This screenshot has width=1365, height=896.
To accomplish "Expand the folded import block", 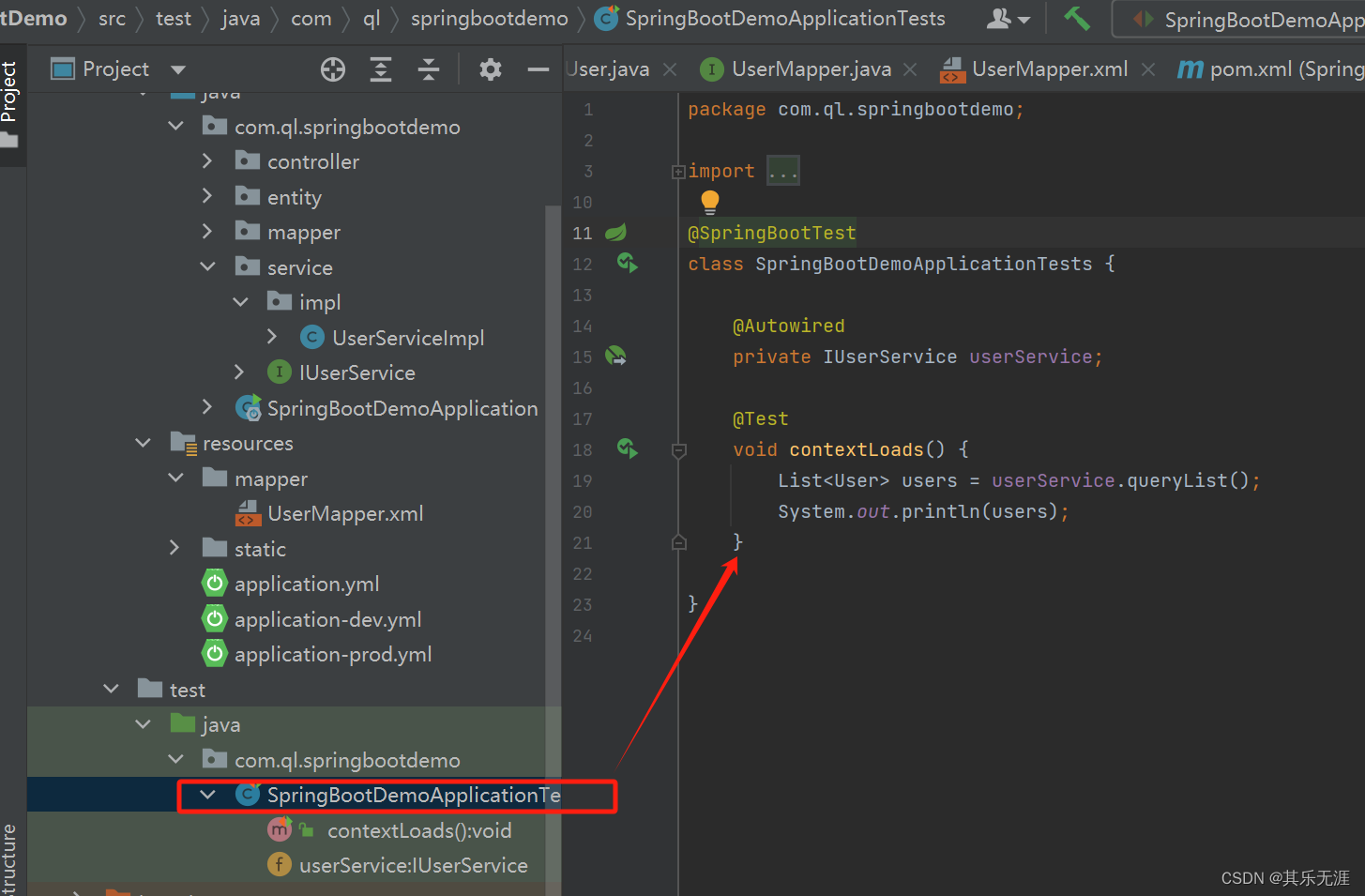I will click(x=678, y=172).
